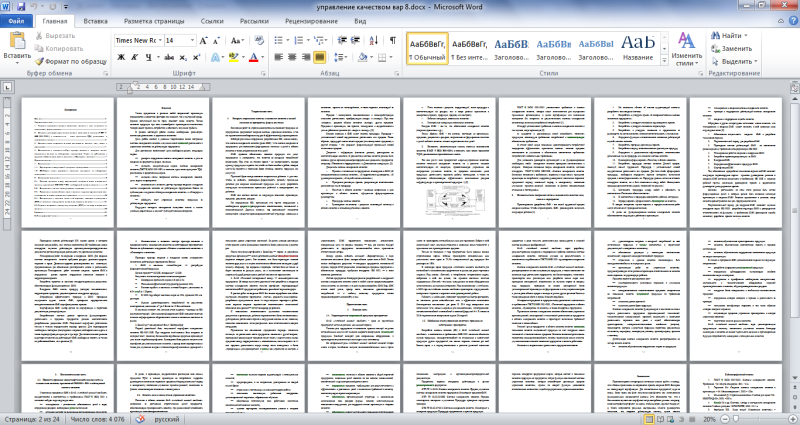
Task: Decrease font size with the shrink font icon
Action: 216,40
